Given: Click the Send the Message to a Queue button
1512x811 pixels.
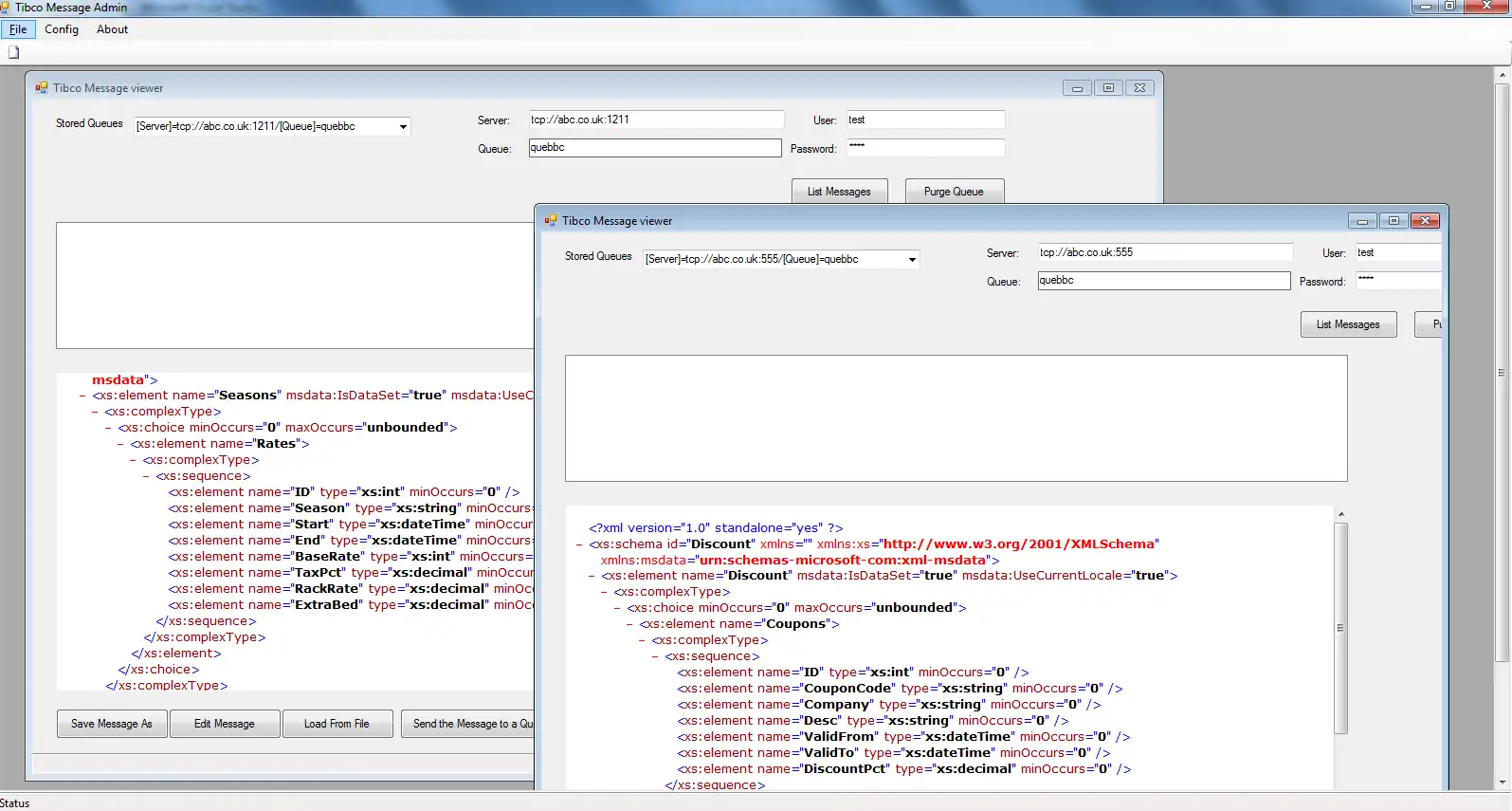Looking at the screenshot, I should coord(467,724).
